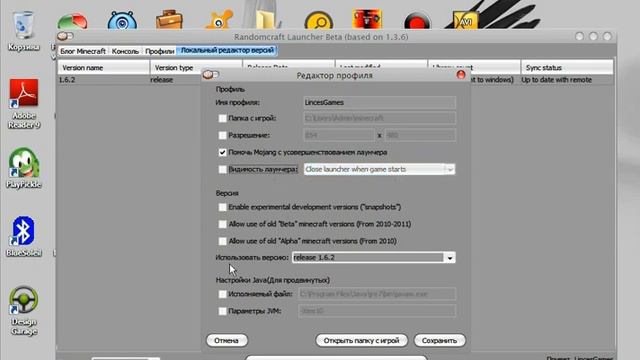Click the pill icon in profile editor title bar
The image size is (640, 360).
tap(211, 74)
